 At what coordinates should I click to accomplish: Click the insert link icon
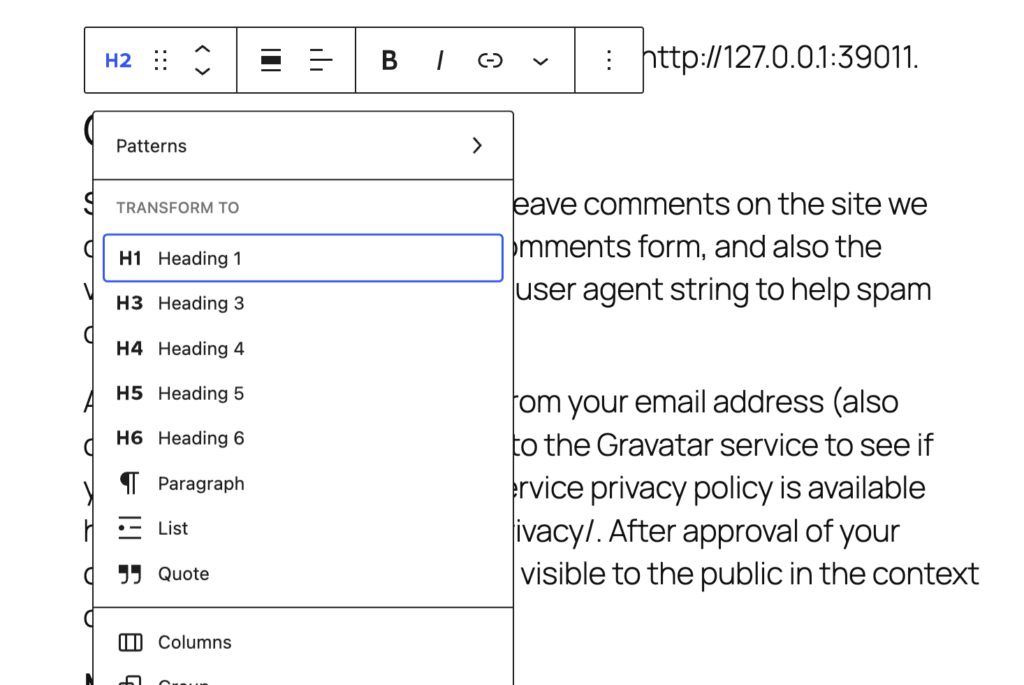click(x=490, y=61)
